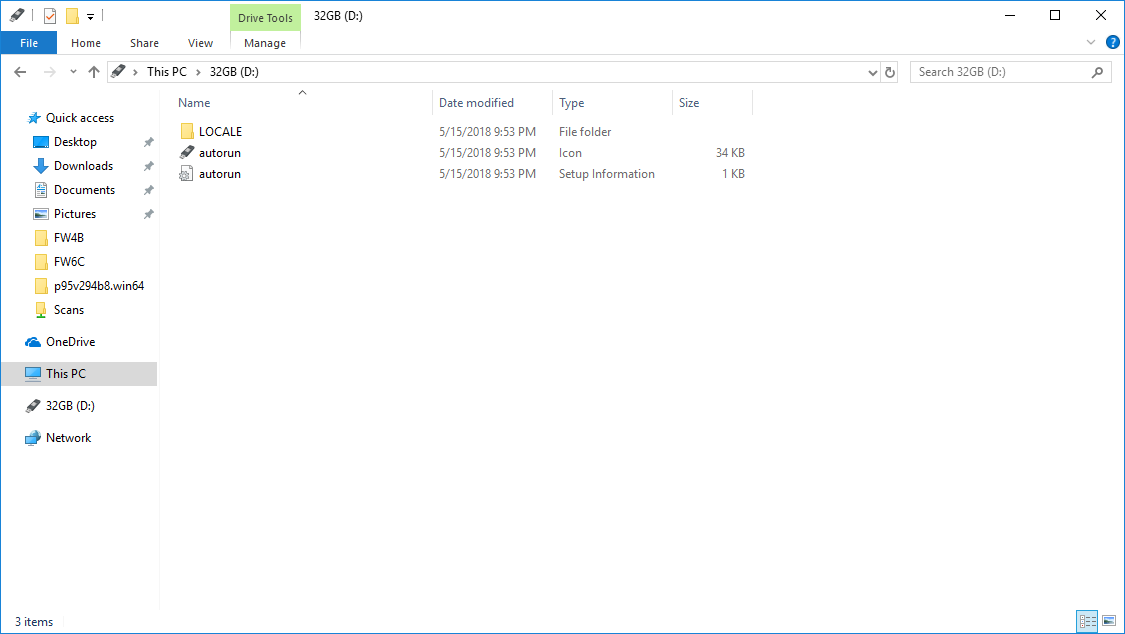1125x634 pixels.
Task: Click the Setup Information type text
Action: click(x=606, y=174)
